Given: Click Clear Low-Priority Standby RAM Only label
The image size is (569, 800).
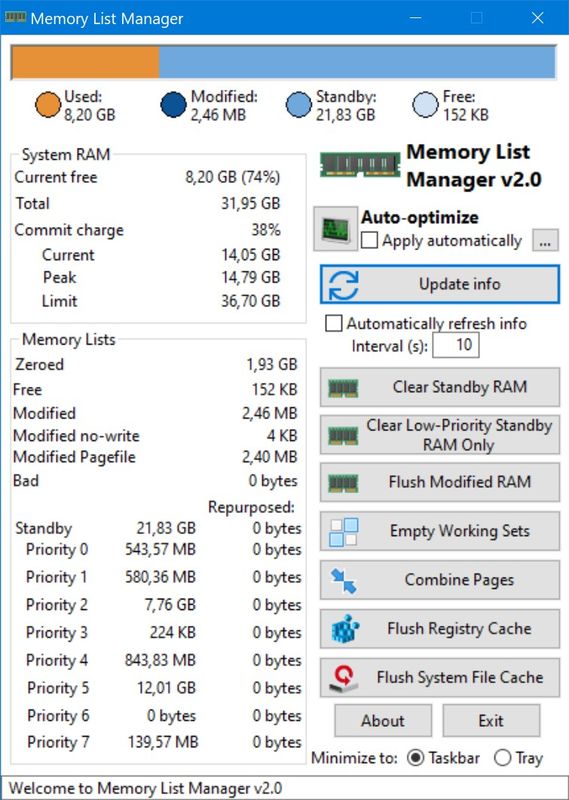Looking at the screenshot, I should (x=459, y=435).
